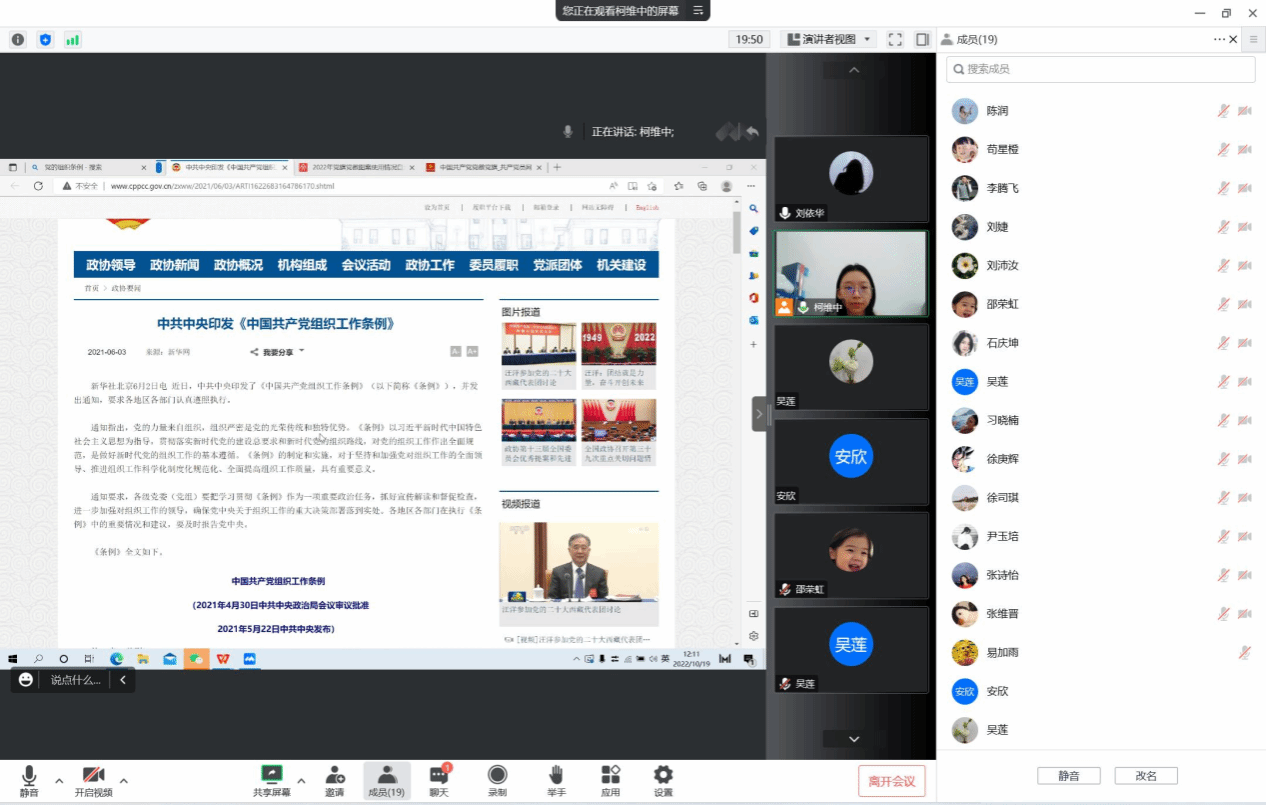Open the Chat (聊天) icon with notification
The width and height of the screenshot is (1266, 805).
click(438, 775)
